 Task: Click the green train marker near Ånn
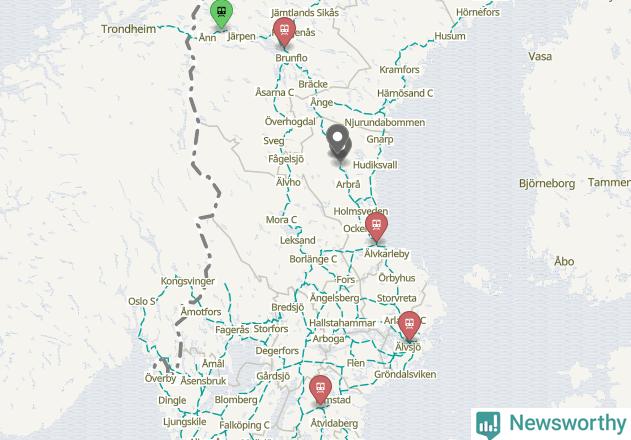tap(221, 14)
